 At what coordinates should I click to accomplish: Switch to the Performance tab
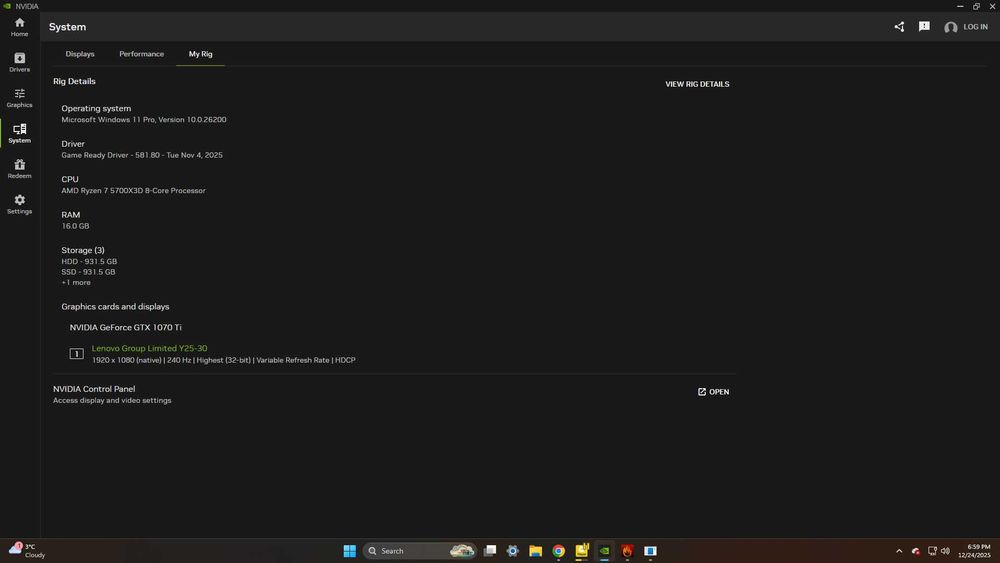(142, 54)
